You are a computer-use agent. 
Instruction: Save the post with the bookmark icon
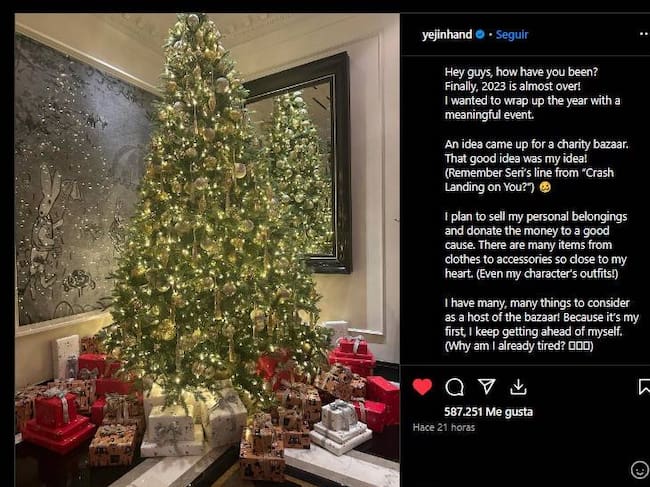coord(644,387)
